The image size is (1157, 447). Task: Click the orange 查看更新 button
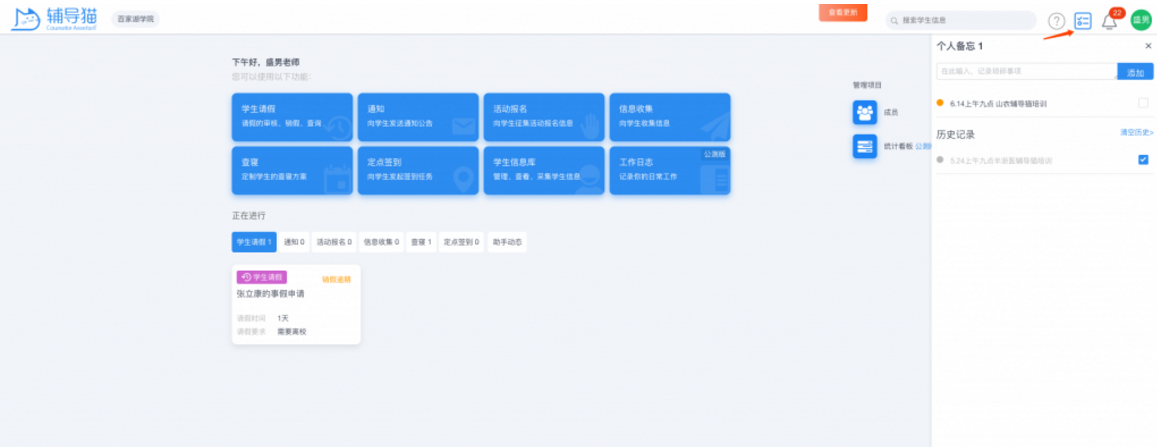[843, 13]
